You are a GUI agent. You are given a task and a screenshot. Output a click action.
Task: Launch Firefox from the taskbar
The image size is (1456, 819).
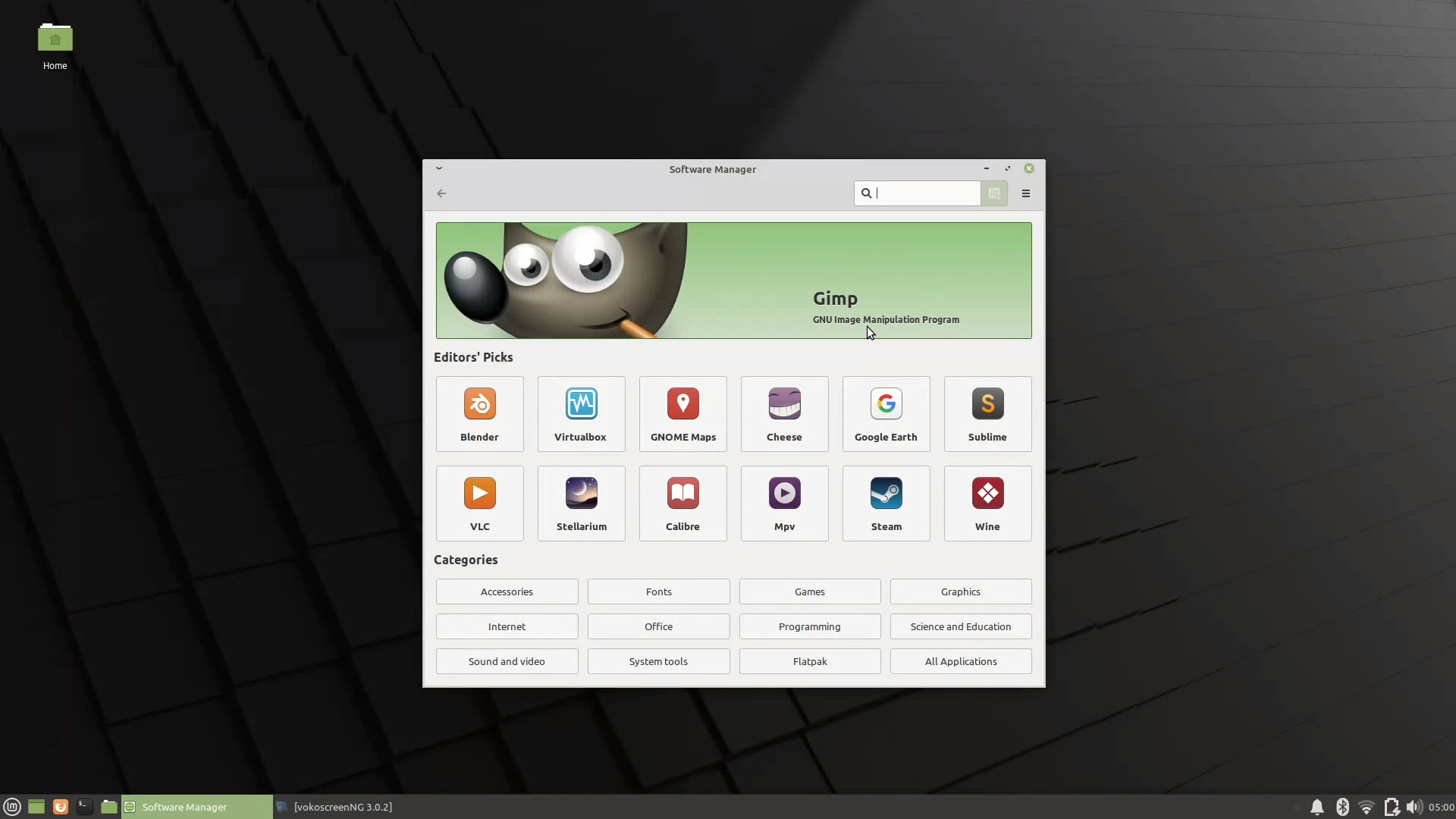tap(61, 807)
